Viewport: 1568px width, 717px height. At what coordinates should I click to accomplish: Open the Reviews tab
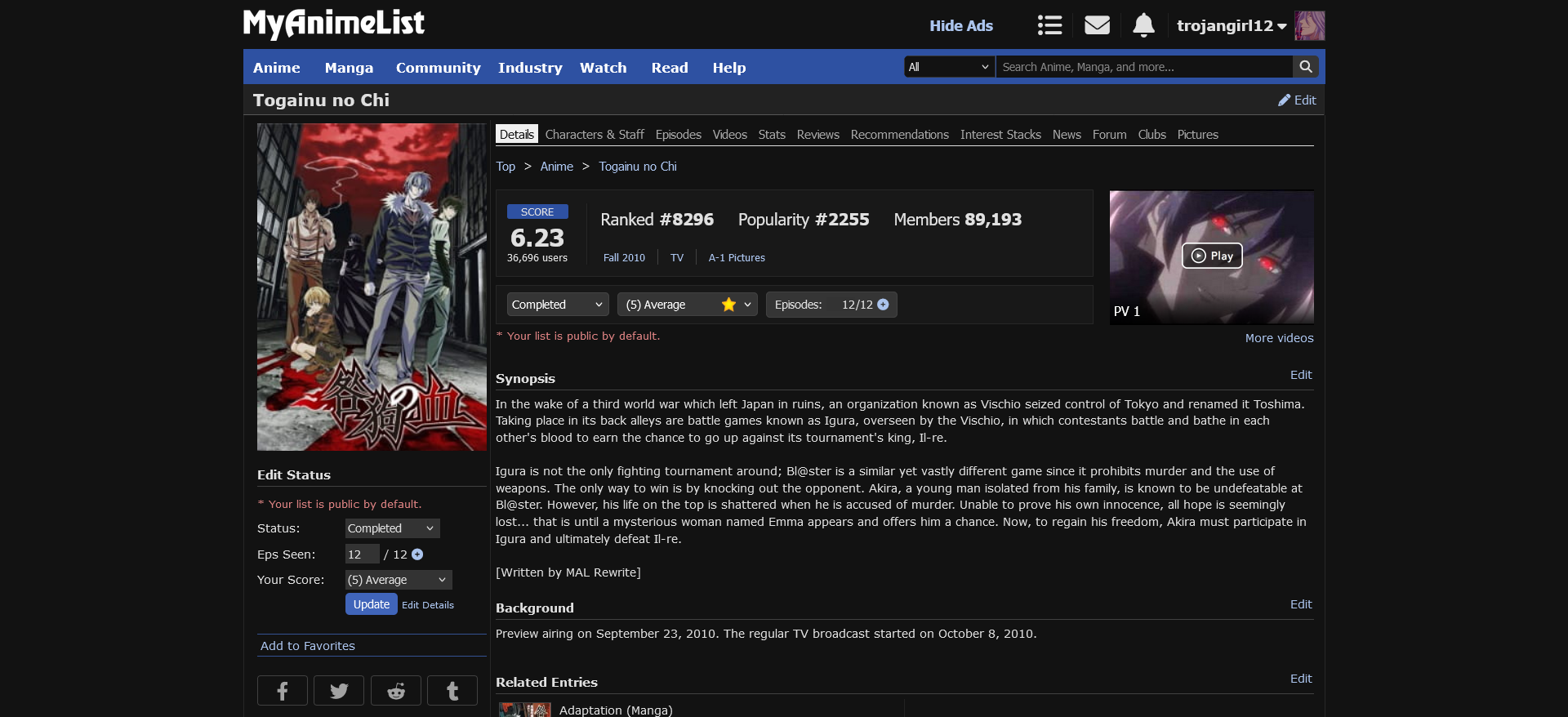tap(817, 135)
